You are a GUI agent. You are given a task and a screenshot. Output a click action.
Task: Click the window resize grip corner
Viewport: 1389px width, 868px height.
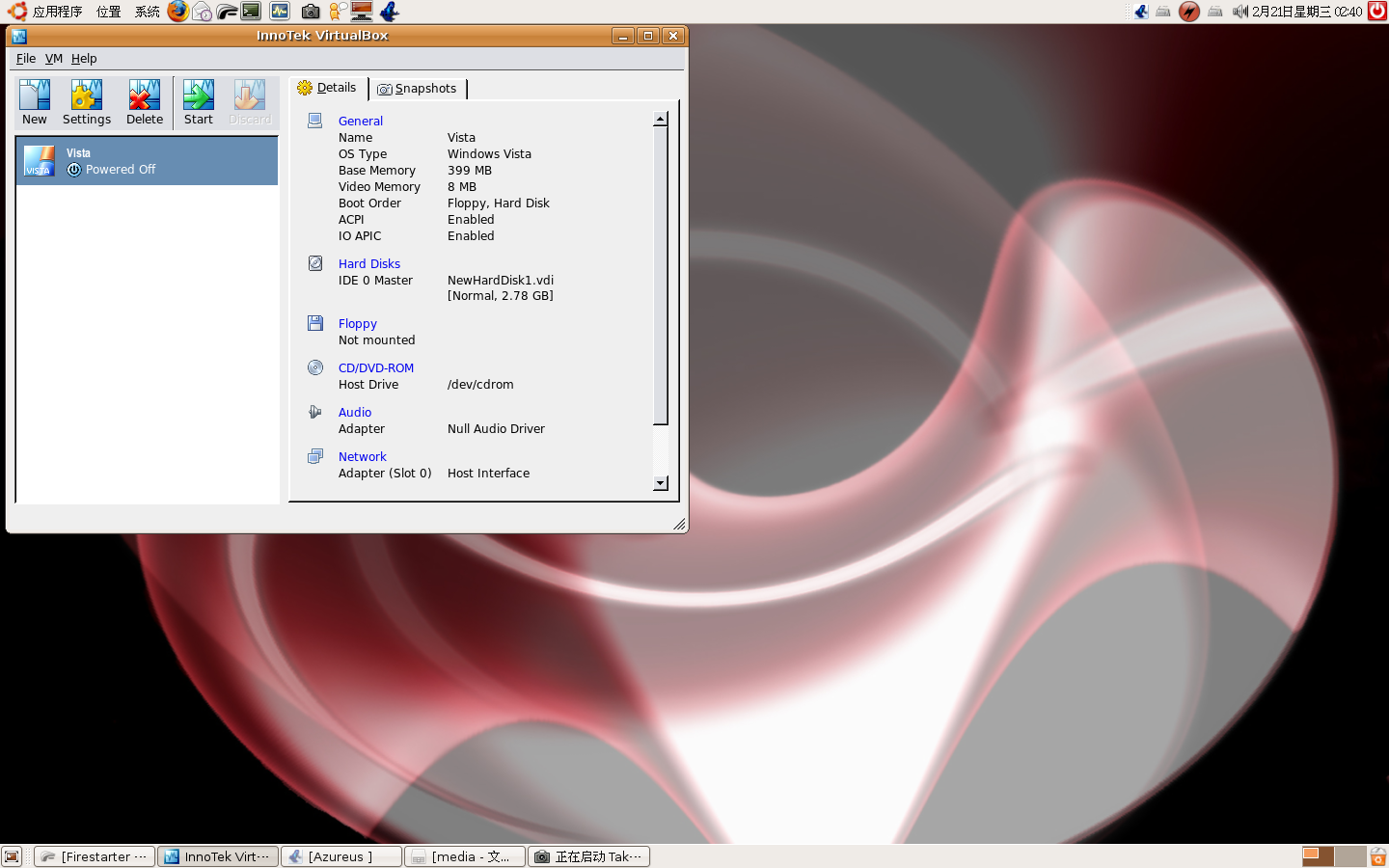[x=679, y=524]
